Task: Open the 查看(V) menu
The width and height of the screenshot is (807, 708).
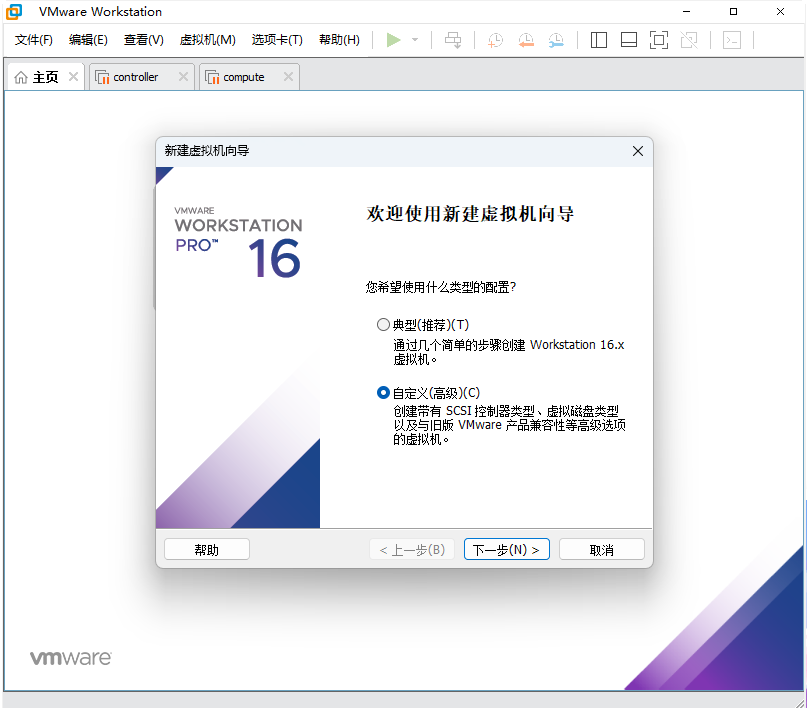Action: click(x=144, y=40)
